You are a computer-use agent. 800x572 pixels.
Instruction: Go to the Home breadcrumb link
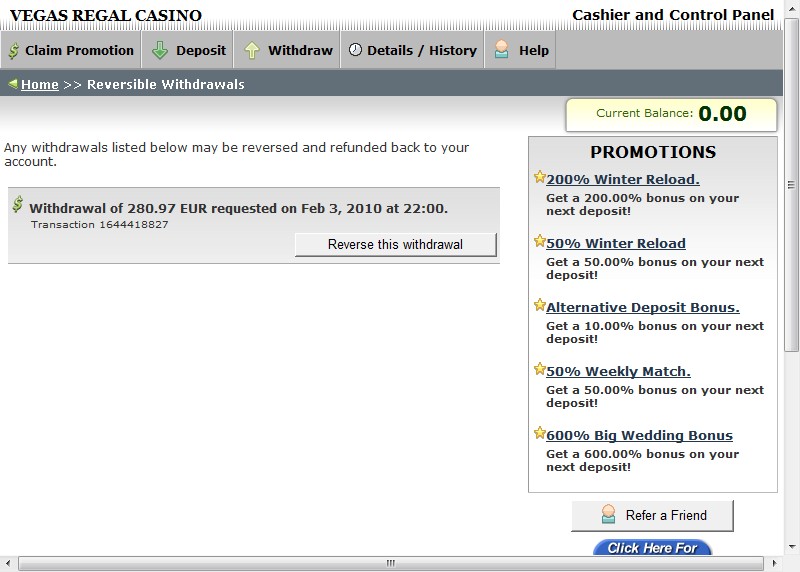pos(40,84)
